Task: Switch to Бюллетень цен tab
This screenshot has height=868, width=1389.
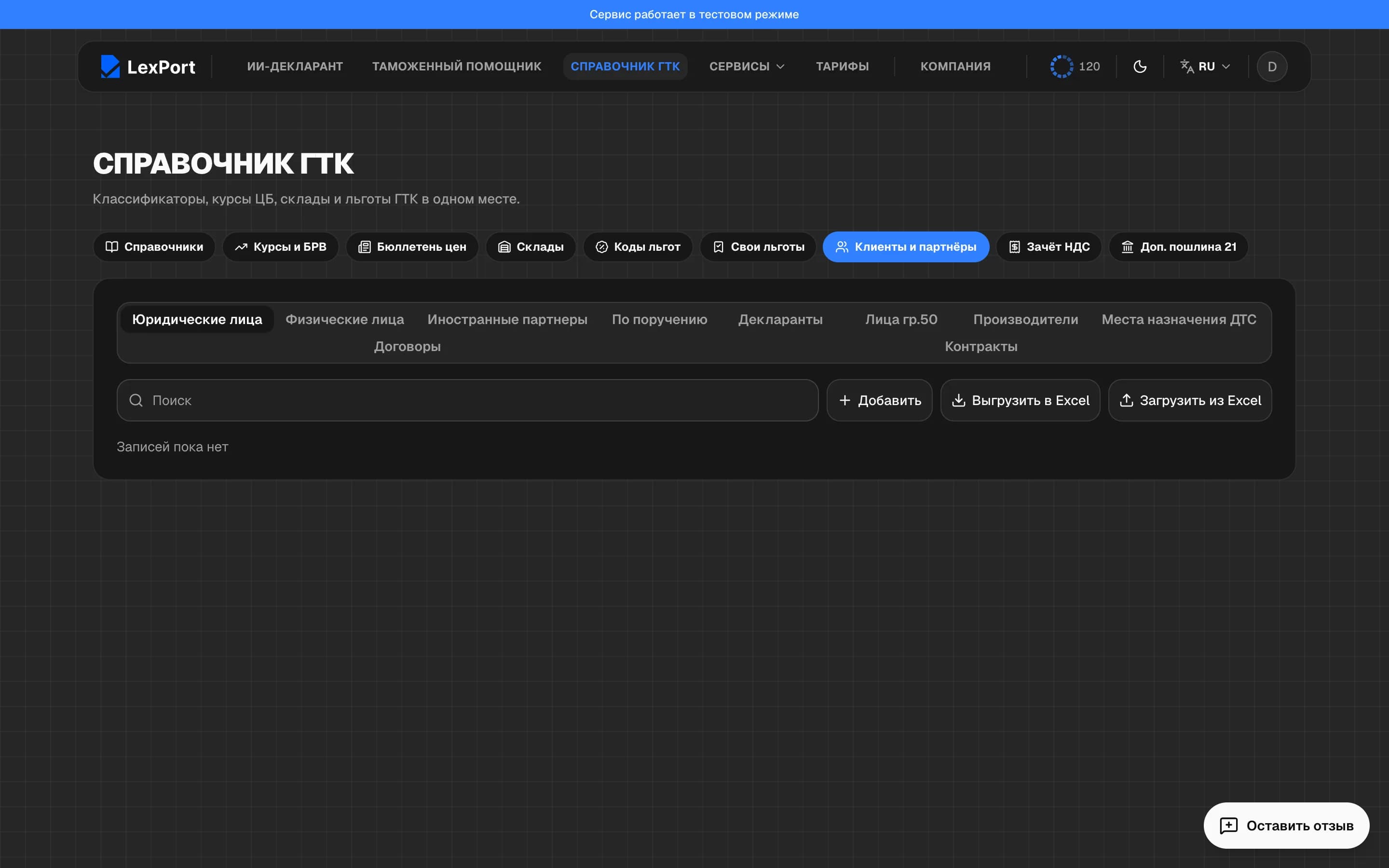Action: 412,247
